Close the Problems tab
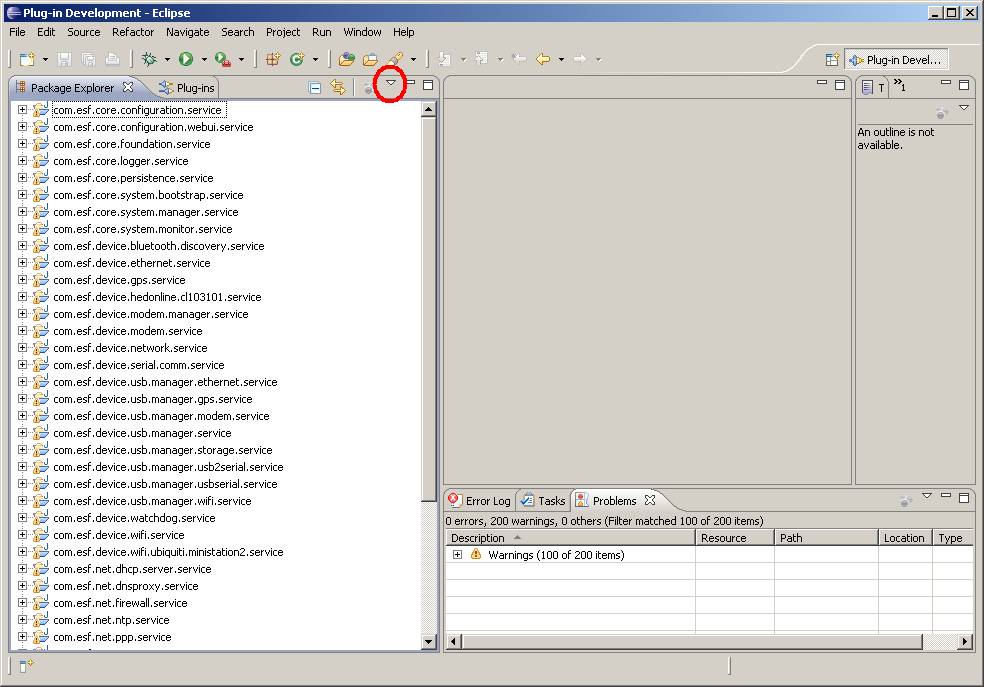Screen dimensions: 984x687 click(650, 500)
